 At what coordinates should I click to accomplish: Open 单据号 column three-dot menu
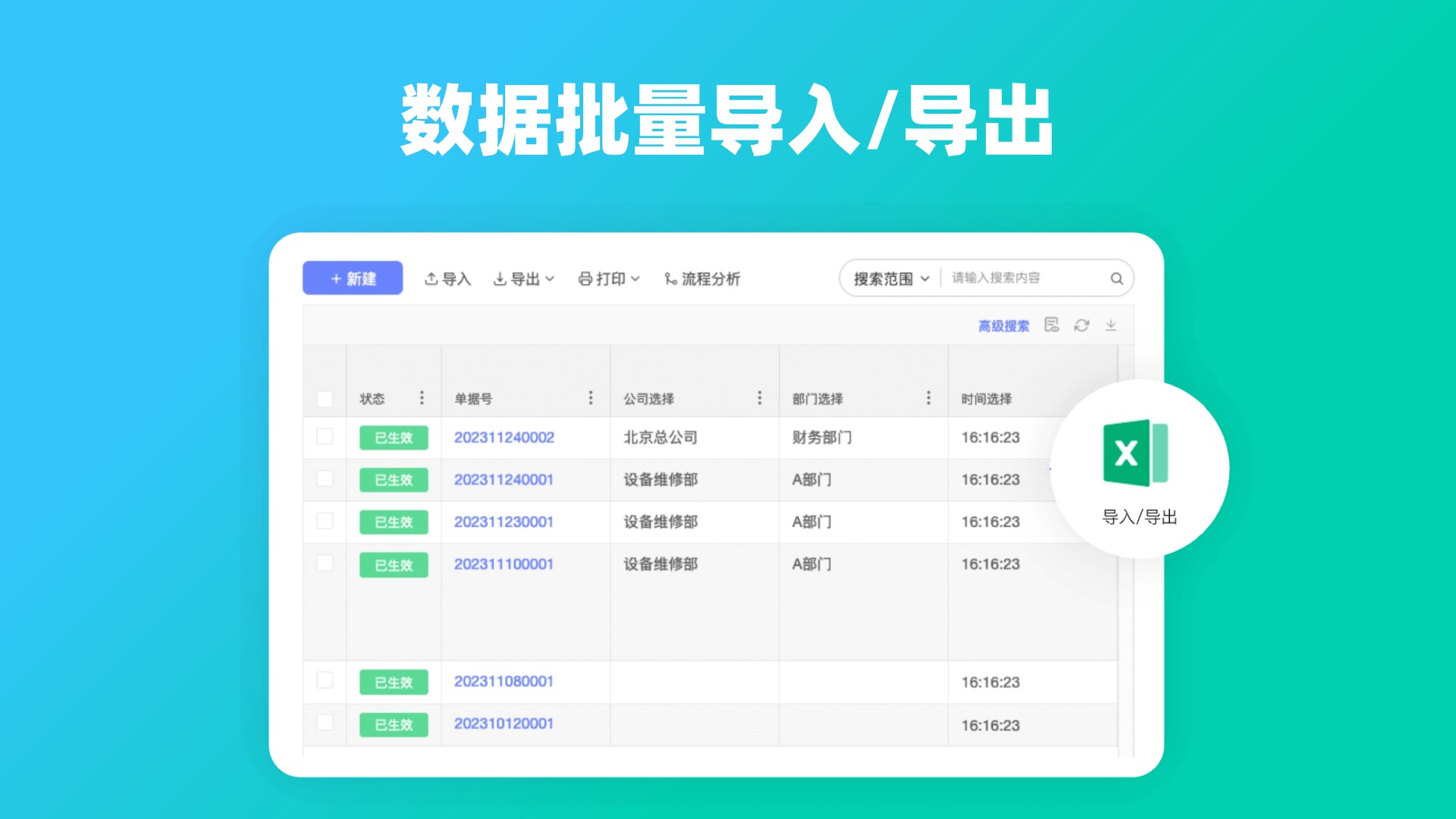pos(591,398)
